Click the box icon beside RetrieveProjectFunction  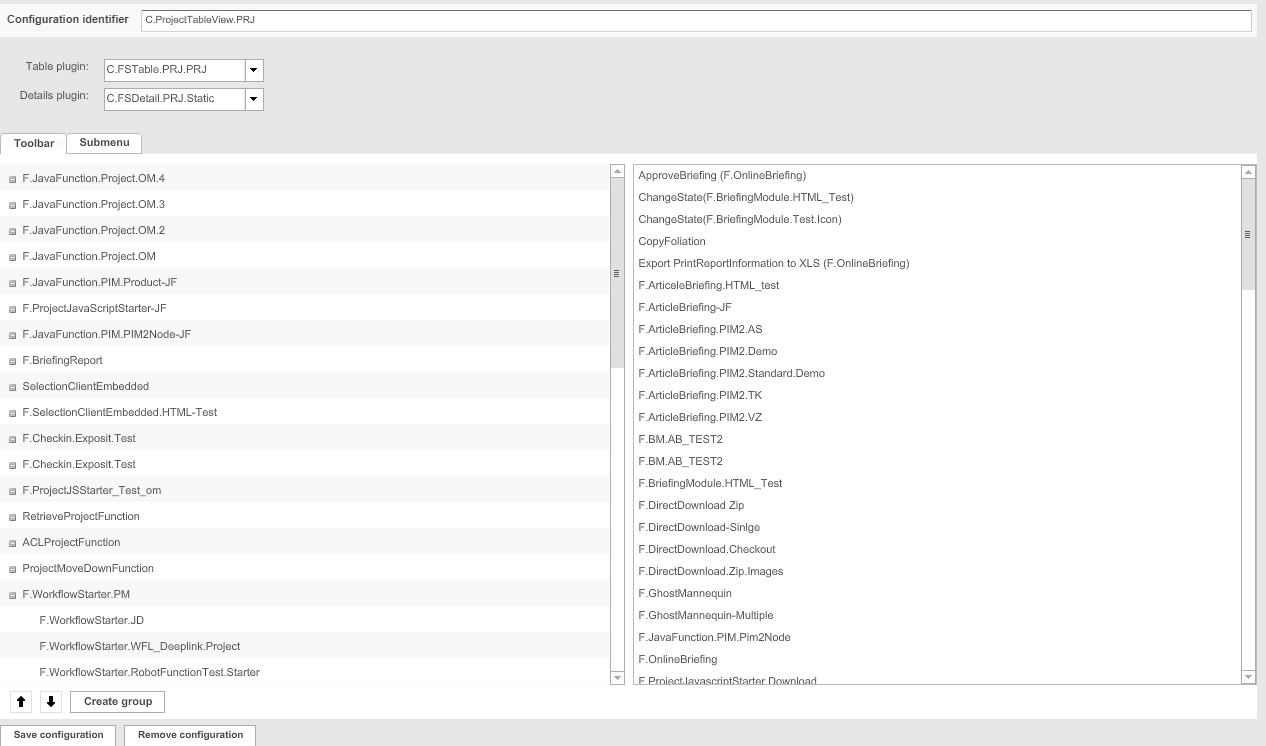(10, 516)
